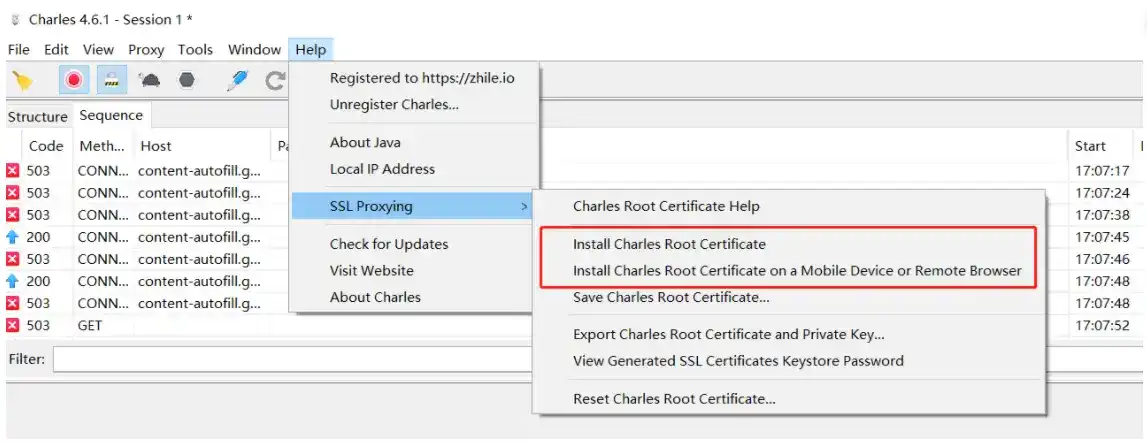Open the Proxy menu
Image resolution: width=1147 pixels, height=443 pixels.
coord(146,49)
